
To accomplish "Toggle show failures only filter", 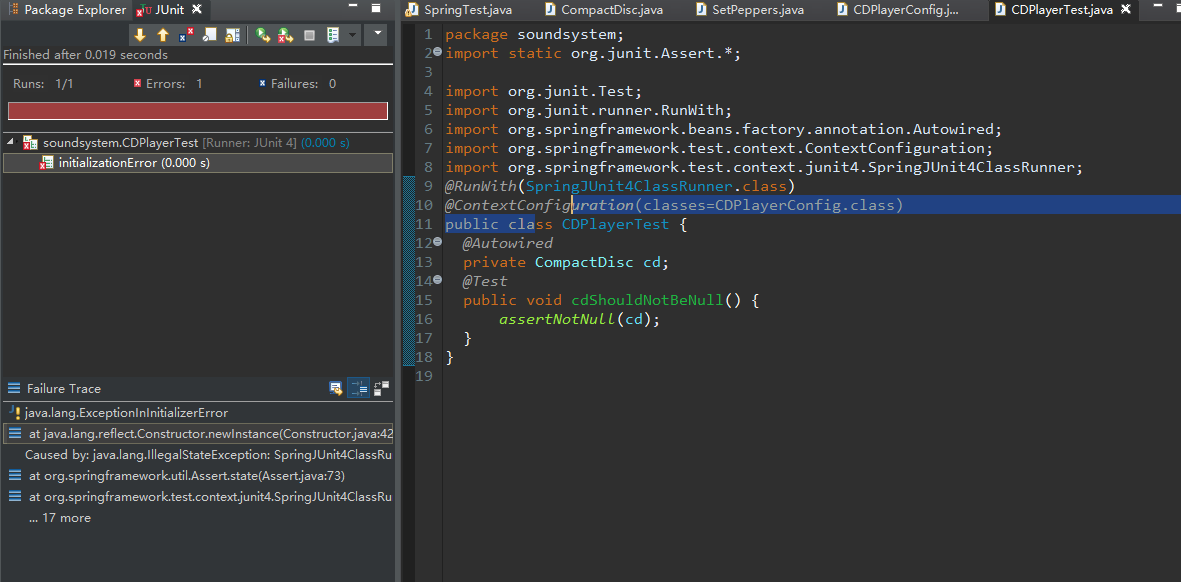I will (x=186, y=35).
